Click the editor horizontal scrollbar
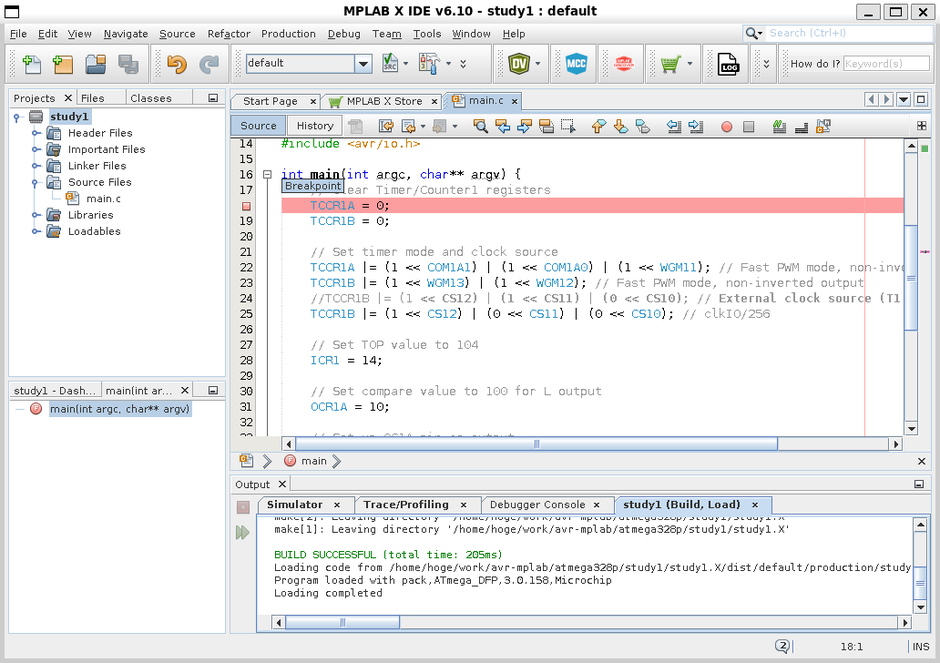This screenshot has width=940, height=663. point(536,444)
